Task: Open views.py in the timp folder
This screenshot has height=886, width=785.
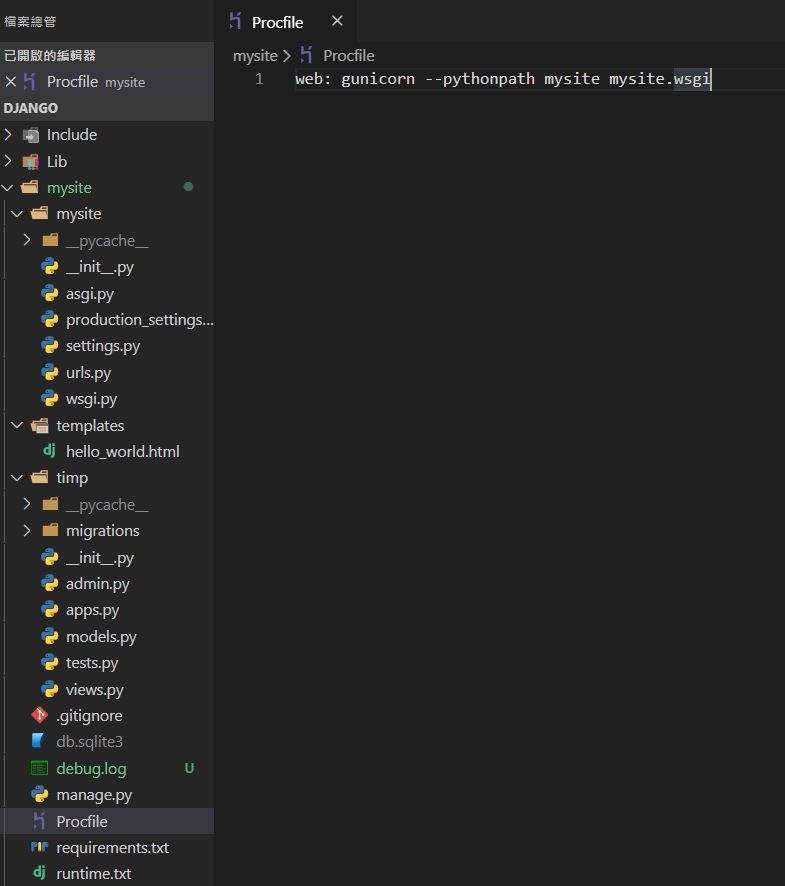Action: 95,690
